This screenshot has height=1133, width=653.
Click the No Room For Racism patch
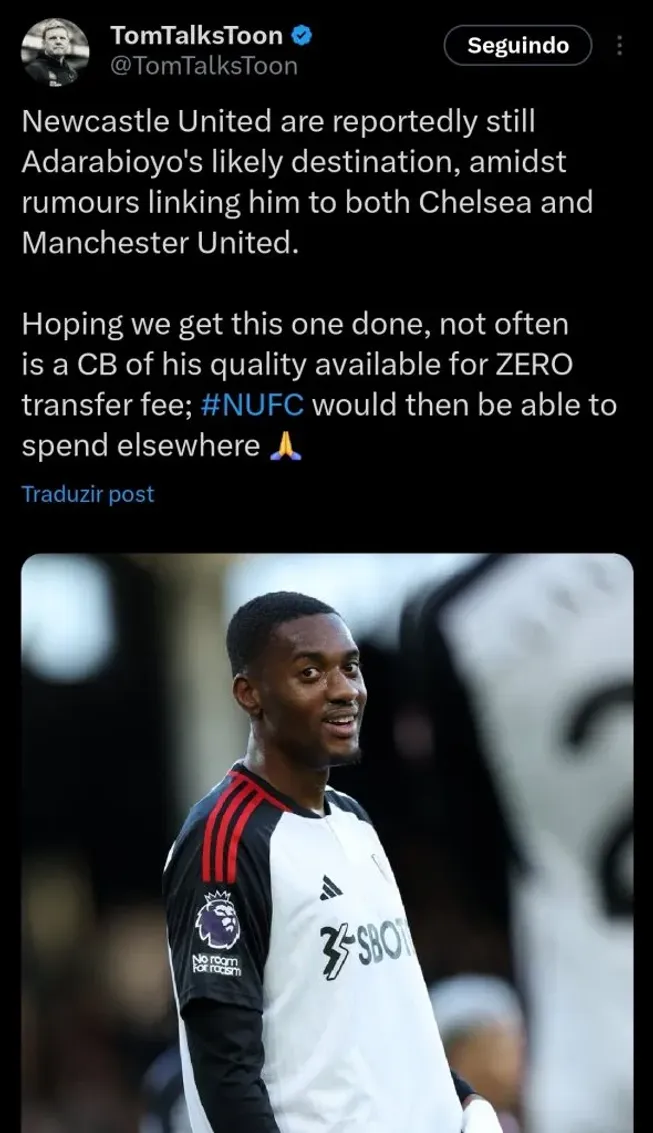coord(216,965)
